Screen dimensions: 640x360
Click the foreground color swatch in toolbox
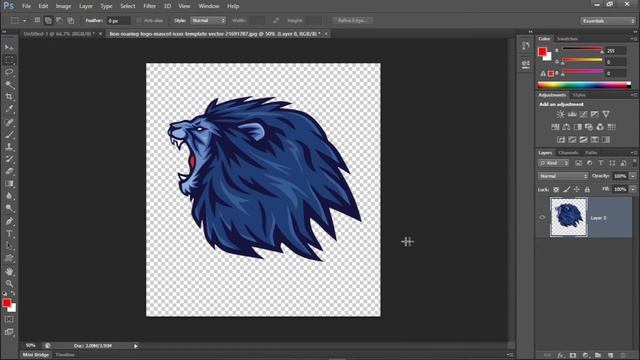point(7,303)
